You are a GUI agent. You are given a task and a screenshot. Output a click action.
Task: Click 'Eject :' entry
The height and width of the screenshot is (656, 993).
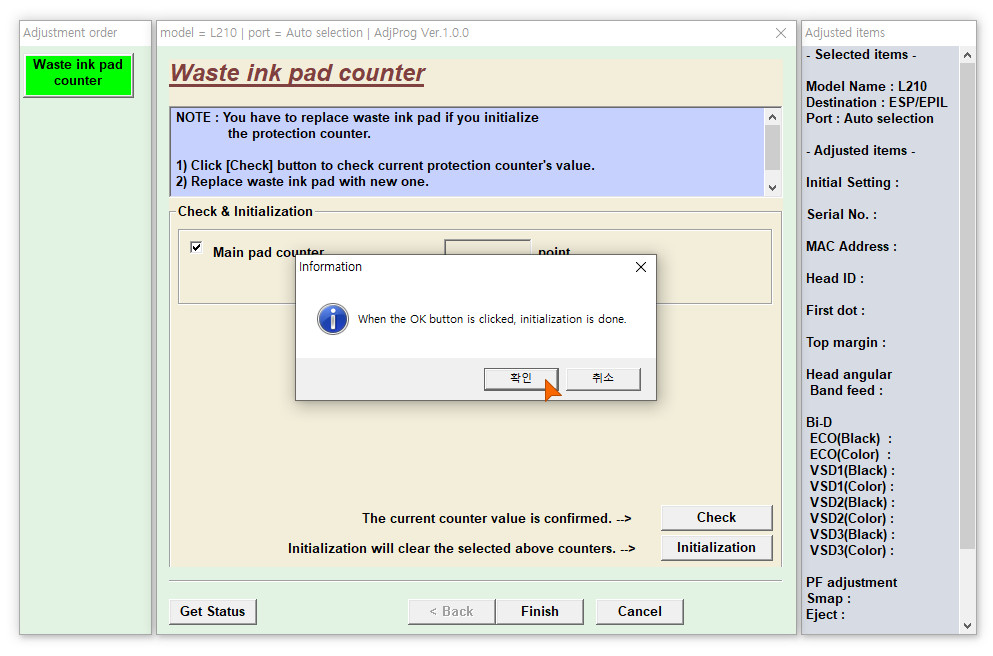point(825,615)
